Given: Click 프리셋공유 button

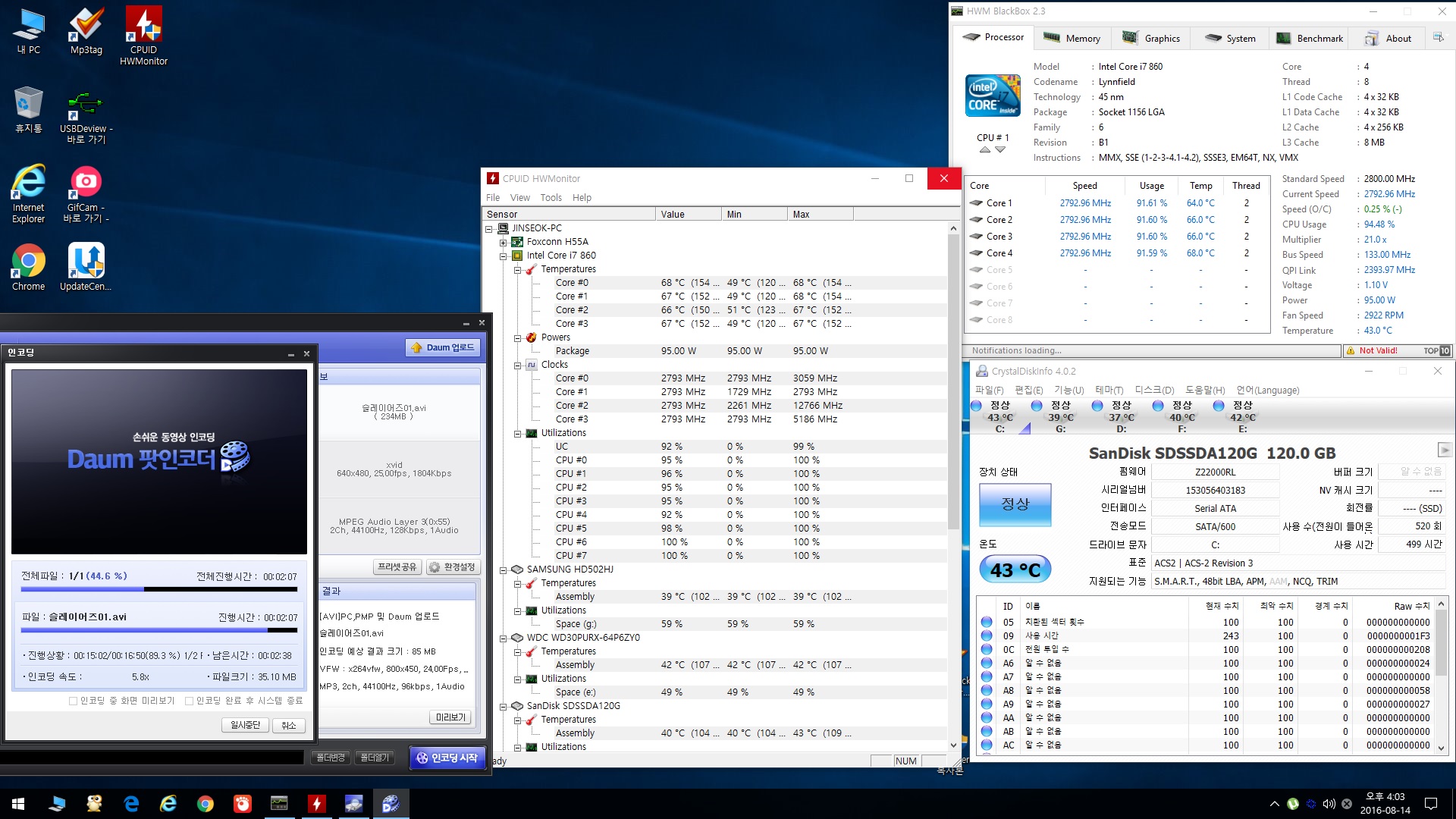Looking at the screenshot, I should click(x=397, y=566).
